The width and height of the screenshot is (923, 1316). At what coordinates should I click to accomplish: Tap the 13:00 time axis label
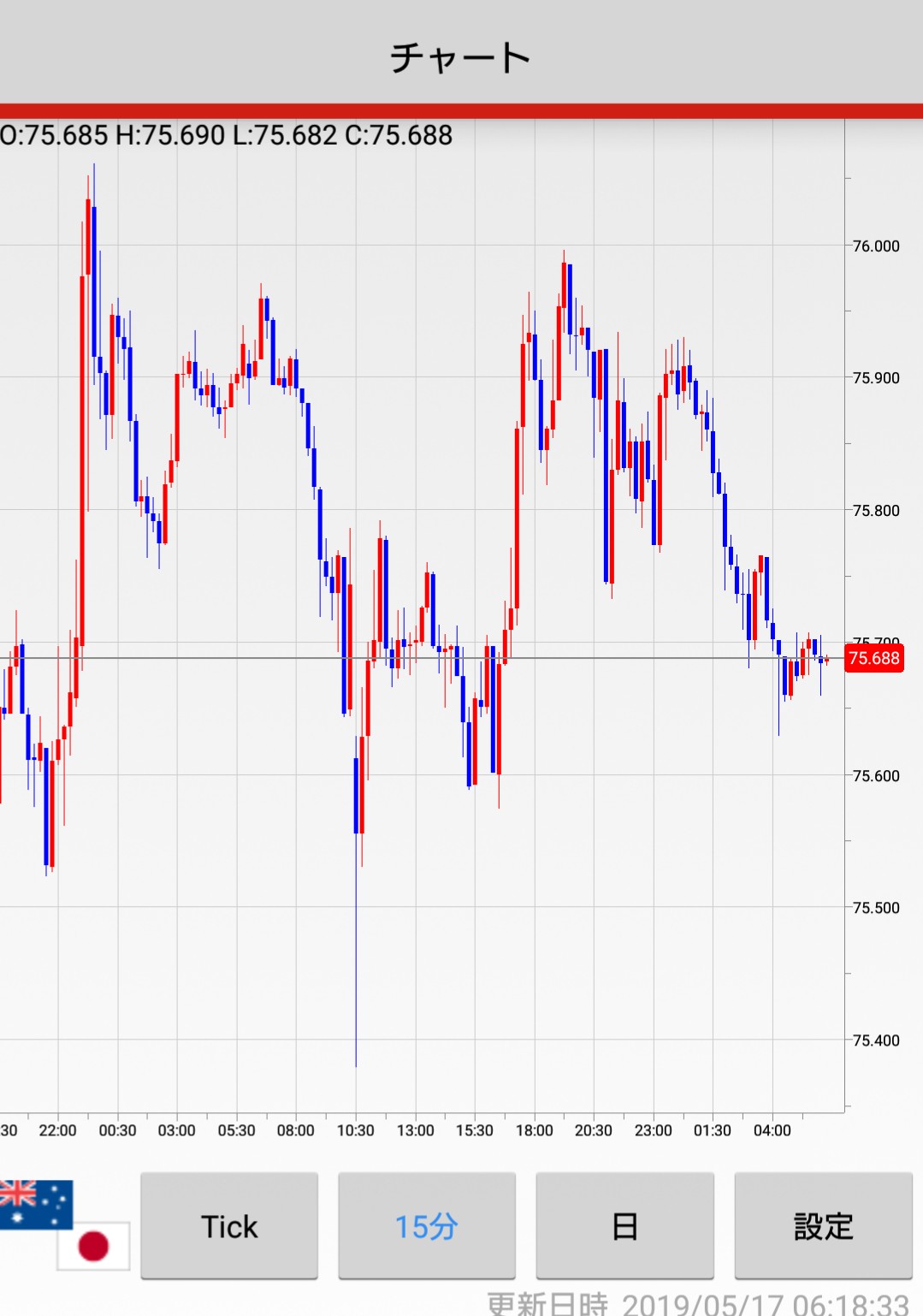(415, 1130)
